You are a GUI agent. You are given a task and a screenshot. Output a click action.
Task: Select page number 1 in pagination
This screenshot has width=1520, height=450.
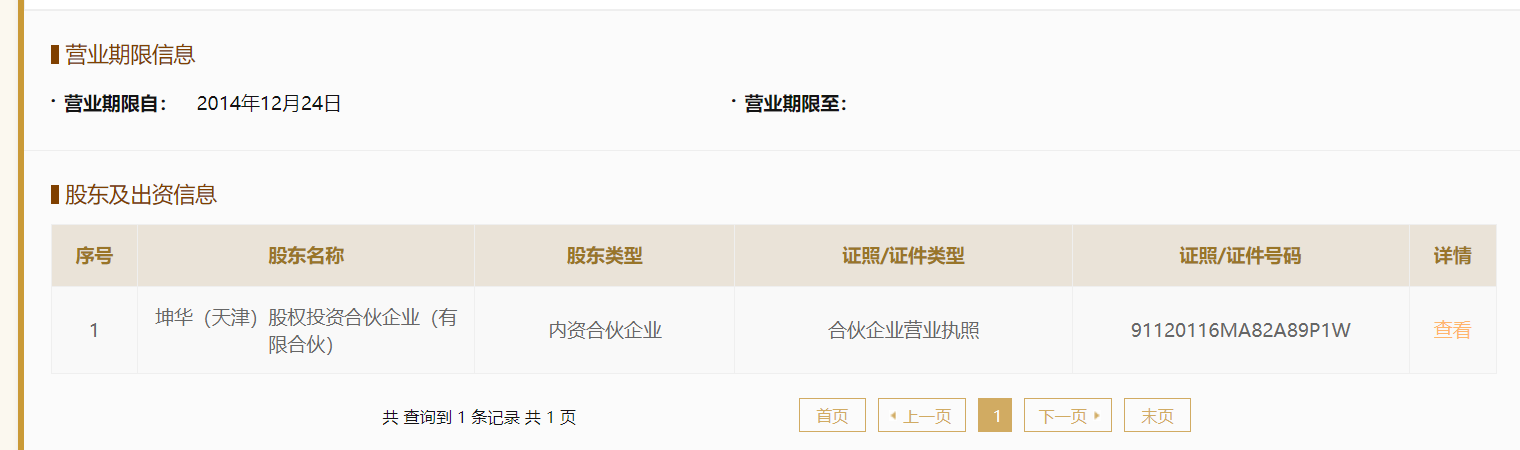pos(995,416)
